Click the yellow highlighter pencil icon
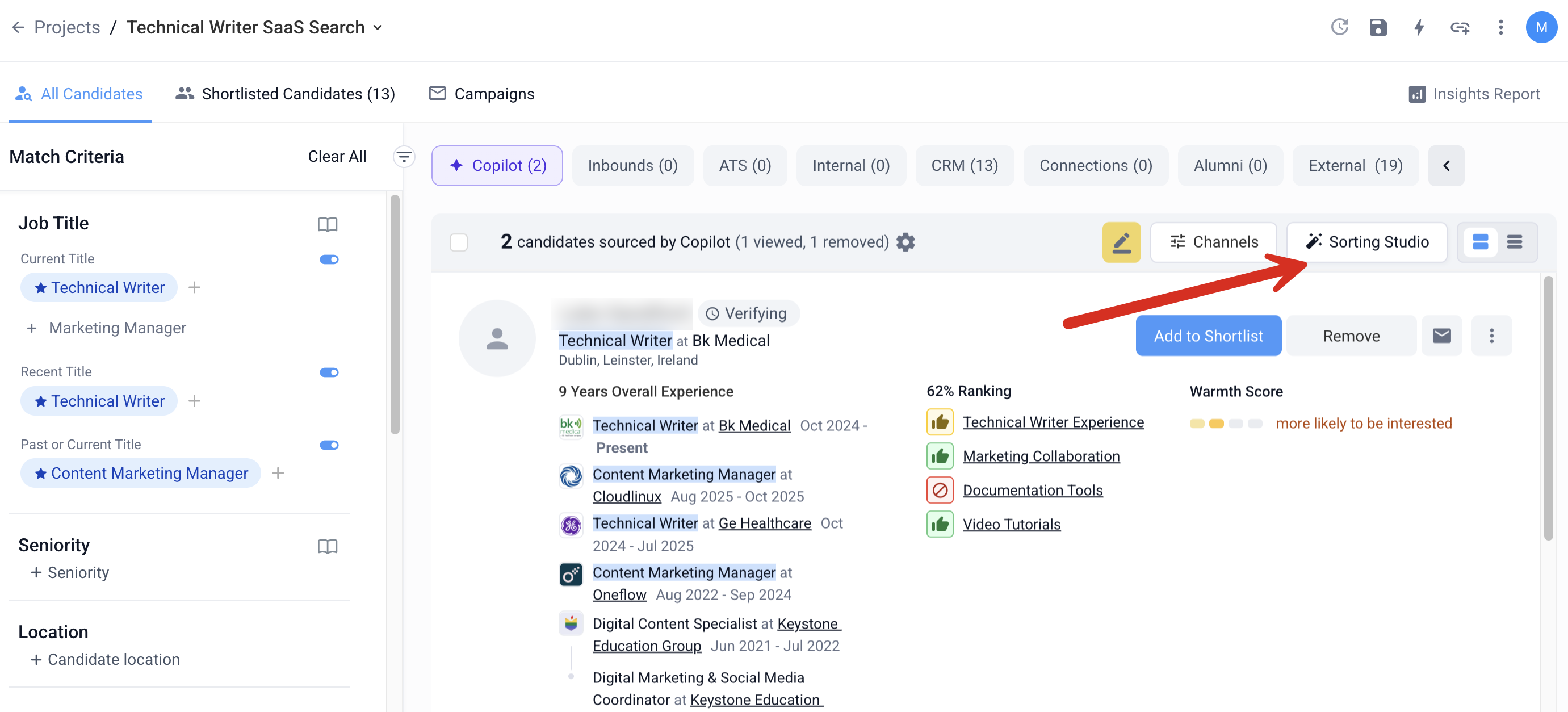The height and width of the screenshot is (712, 1568). coord(1121,242)
